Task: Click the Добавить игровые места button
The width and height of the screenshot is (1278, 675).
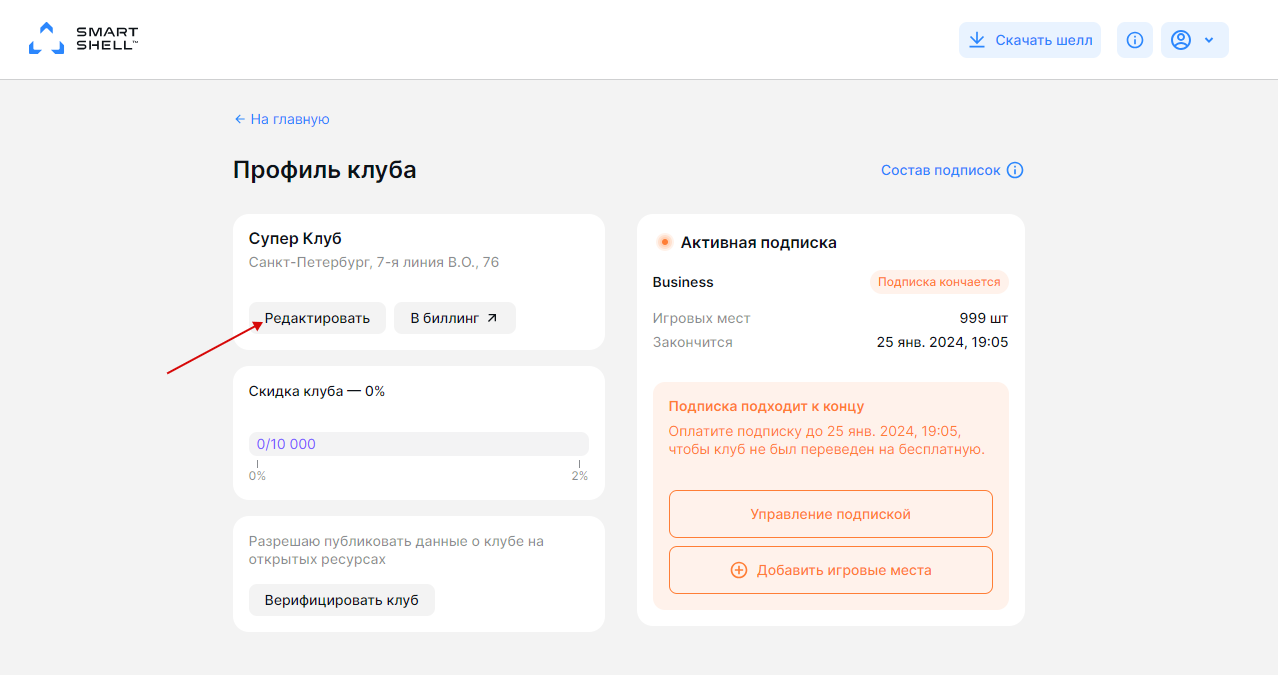Action: point(830,570)
